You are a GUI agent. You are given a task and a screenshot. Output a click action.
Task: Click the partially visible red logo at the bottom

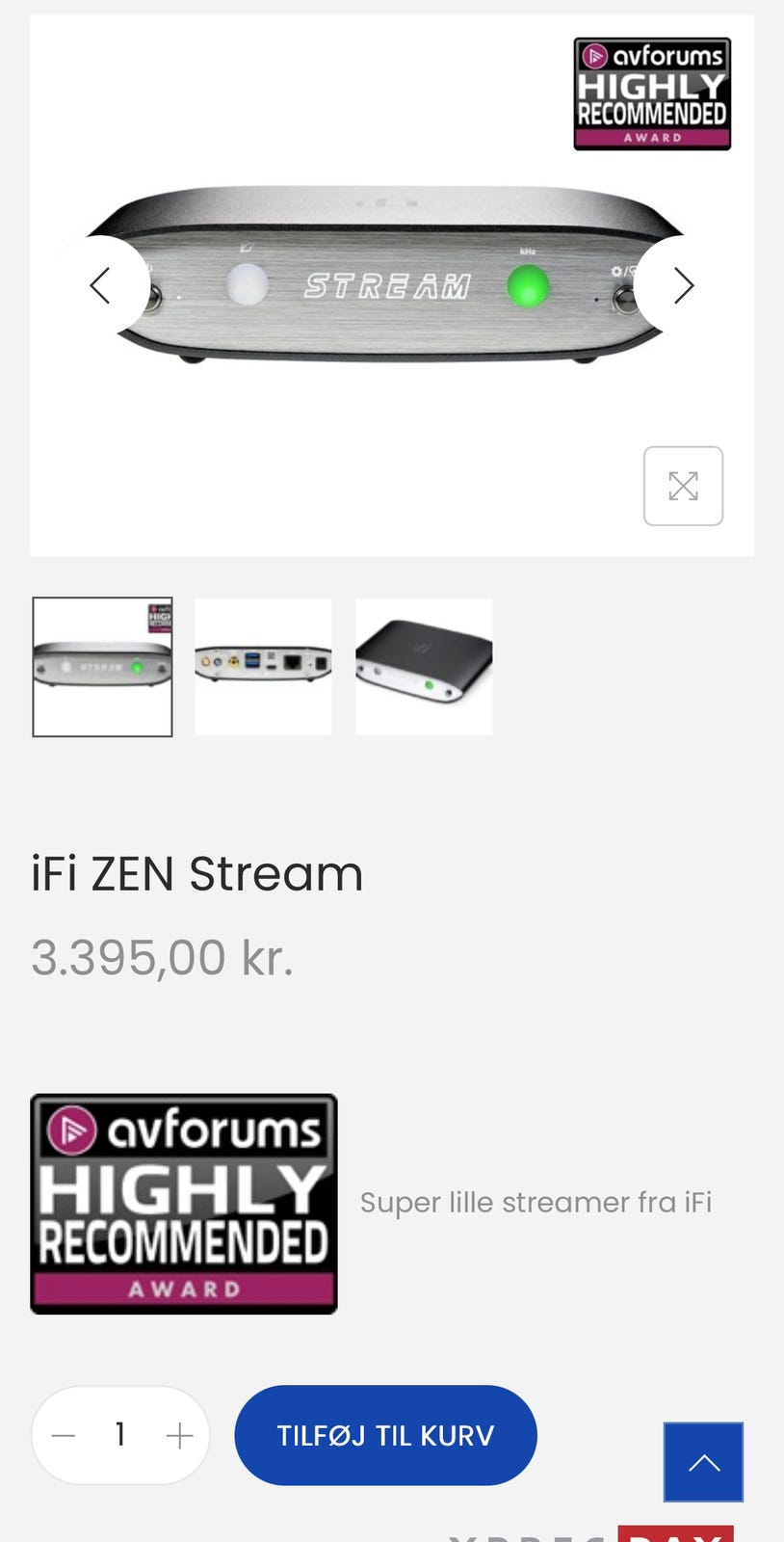676,1533
